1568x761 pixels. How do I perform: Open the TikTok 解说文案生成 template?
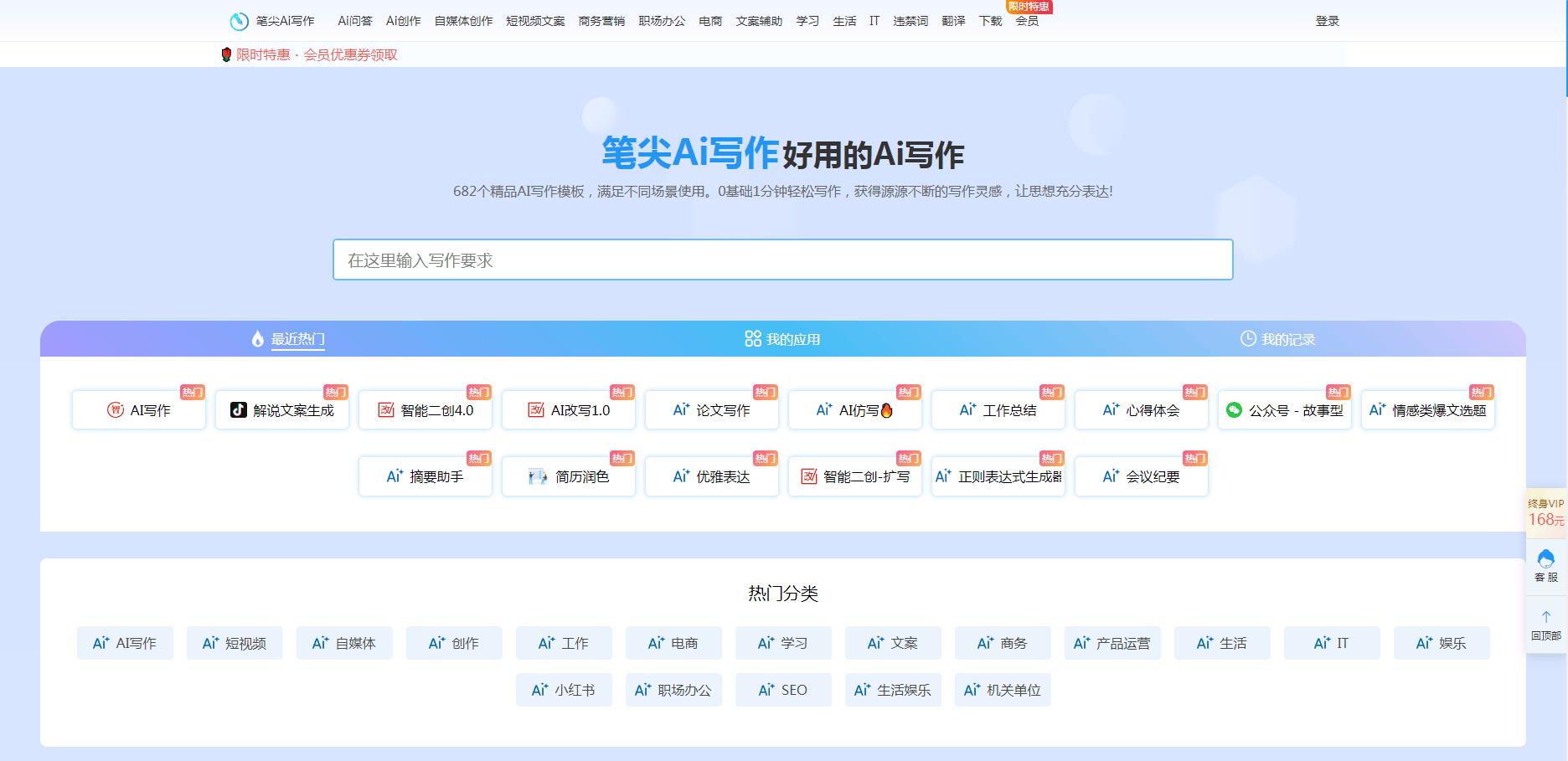[x=282, y=410]
